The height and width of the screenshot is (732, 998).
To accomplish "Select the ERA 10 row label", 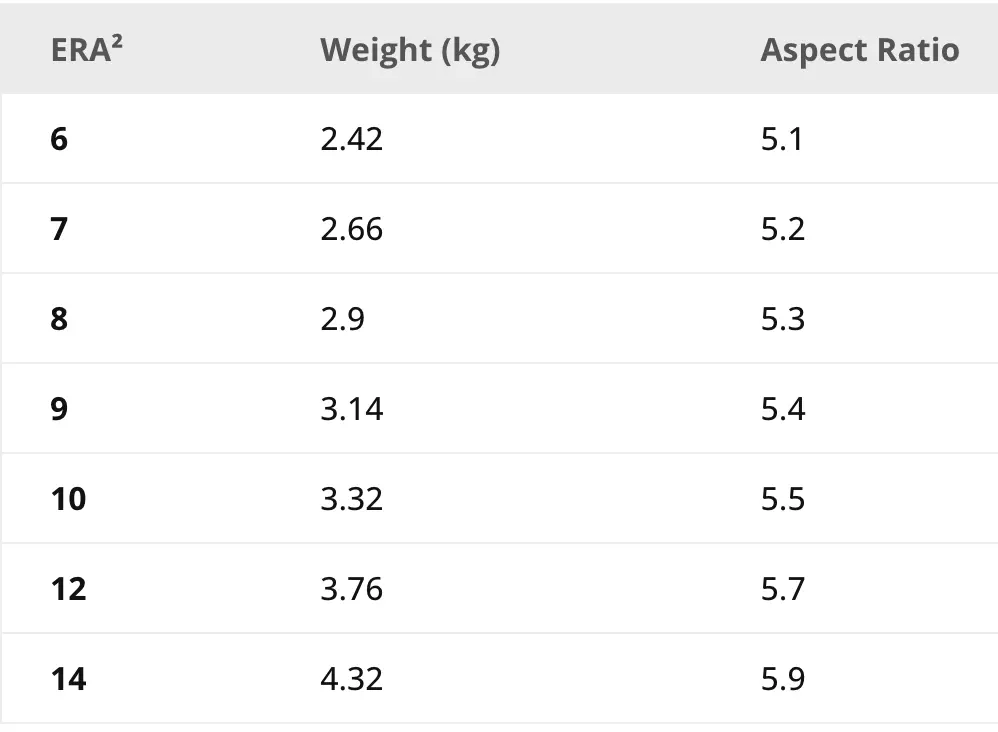I will coord(68,499).
